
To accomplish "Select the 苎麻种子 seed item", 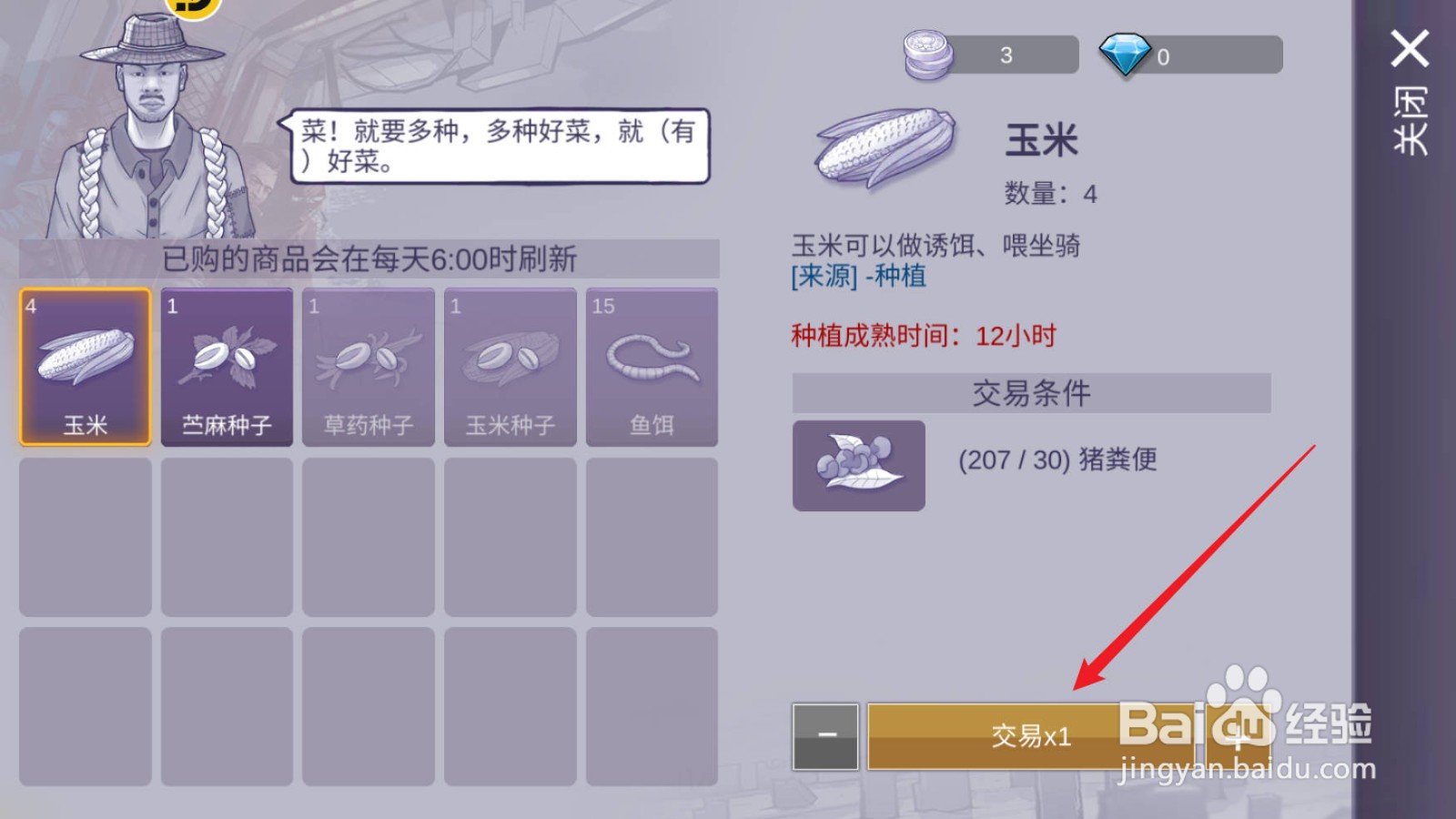I will pos(227,367).
